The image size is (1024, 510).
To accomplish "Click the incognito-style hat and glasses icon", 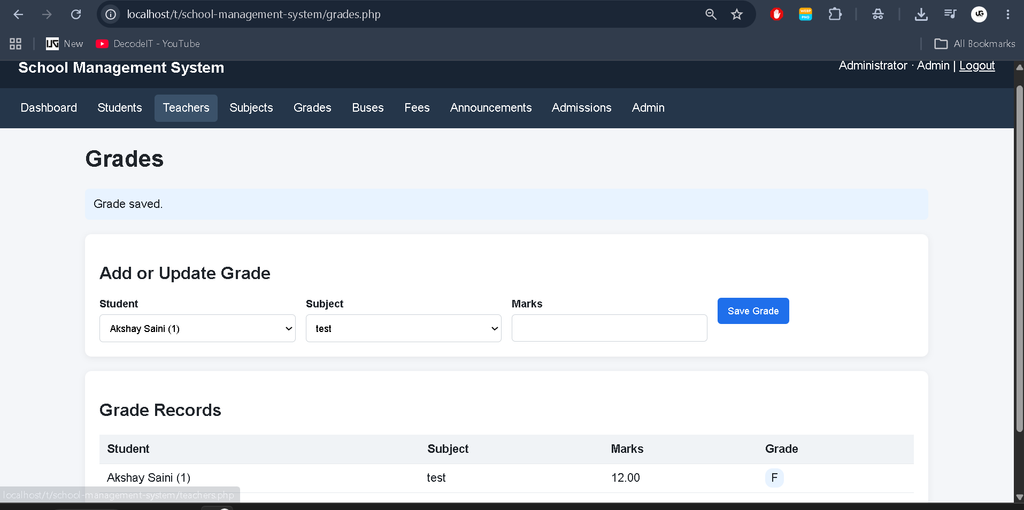I will point(878,14).
